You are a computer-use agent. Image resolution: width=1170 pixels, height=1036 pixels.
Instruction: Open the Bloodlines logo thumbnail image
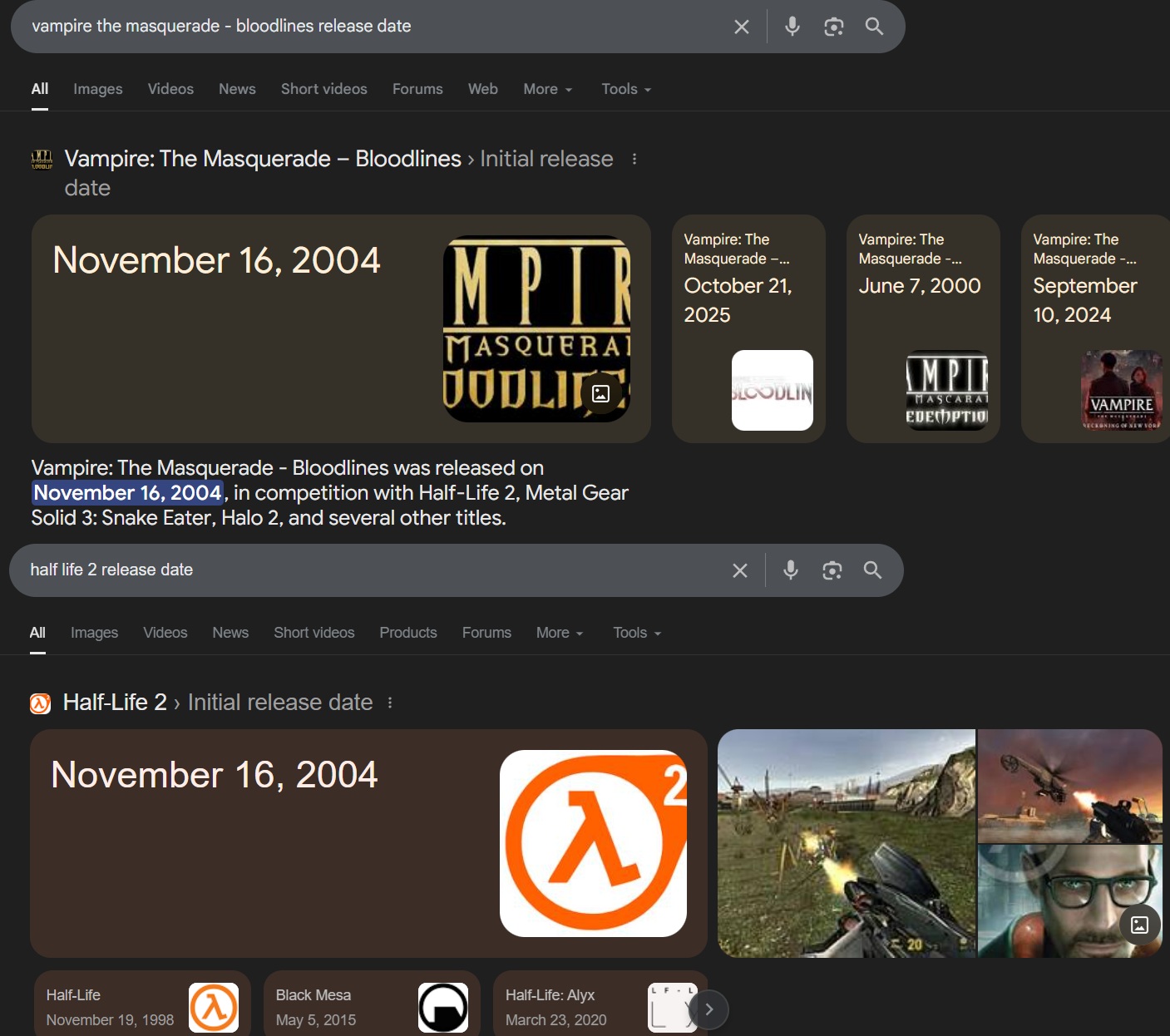537,329
